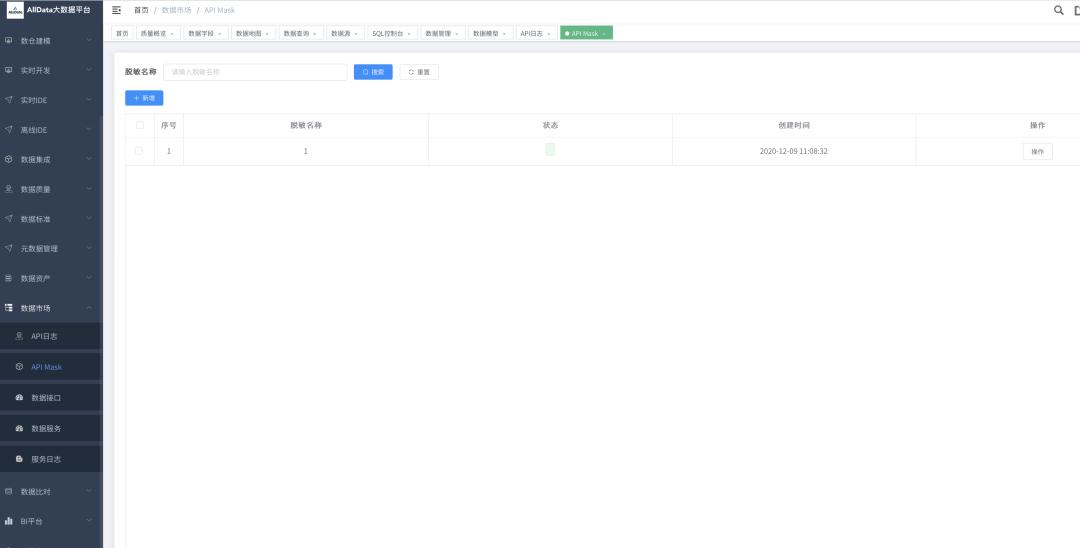Click the API日志 submenu icon
1080x548 pixels.
pyautogui.click(x=19, y=336)
